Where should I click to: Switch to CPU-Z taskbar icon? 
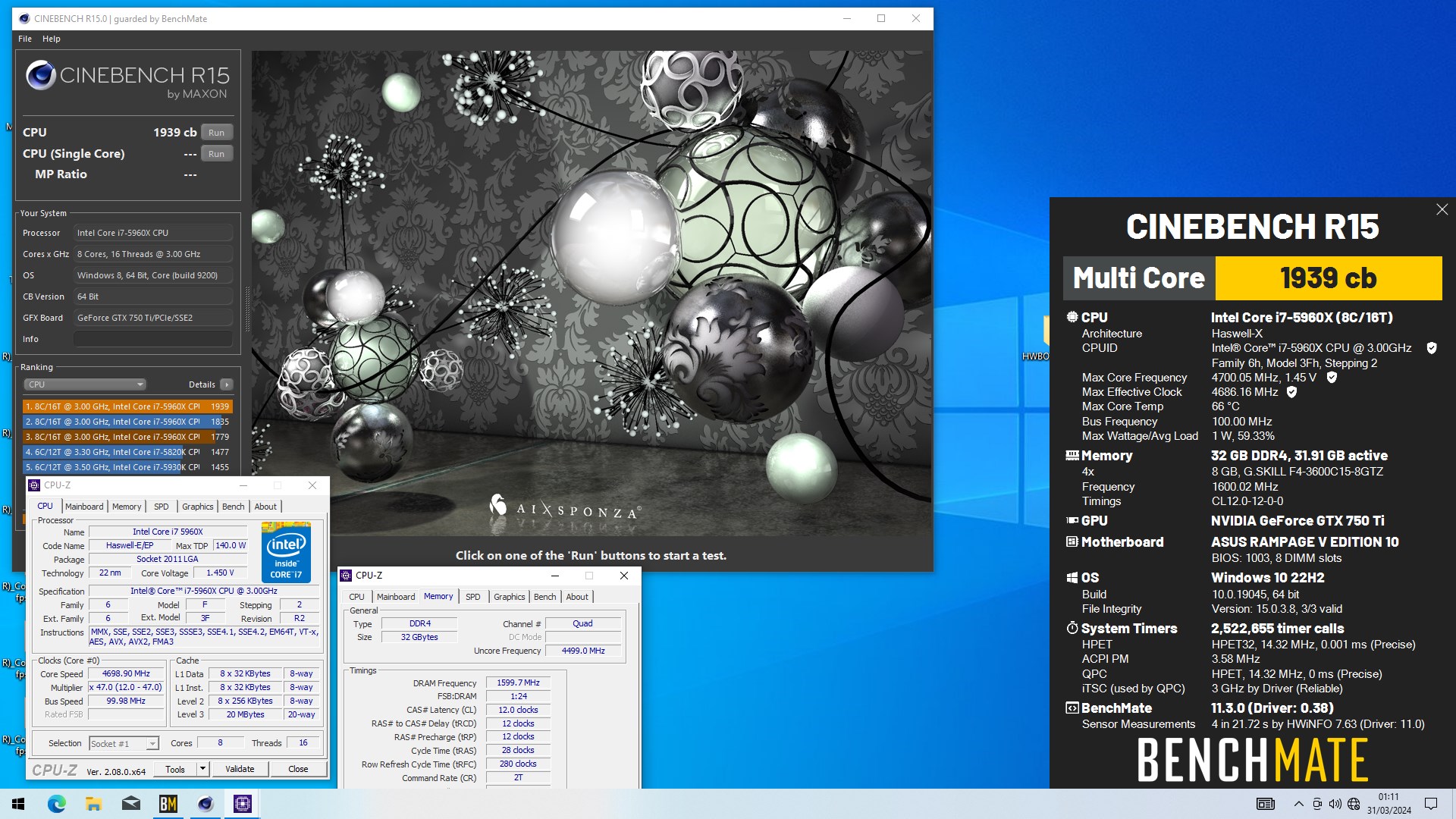242,804
